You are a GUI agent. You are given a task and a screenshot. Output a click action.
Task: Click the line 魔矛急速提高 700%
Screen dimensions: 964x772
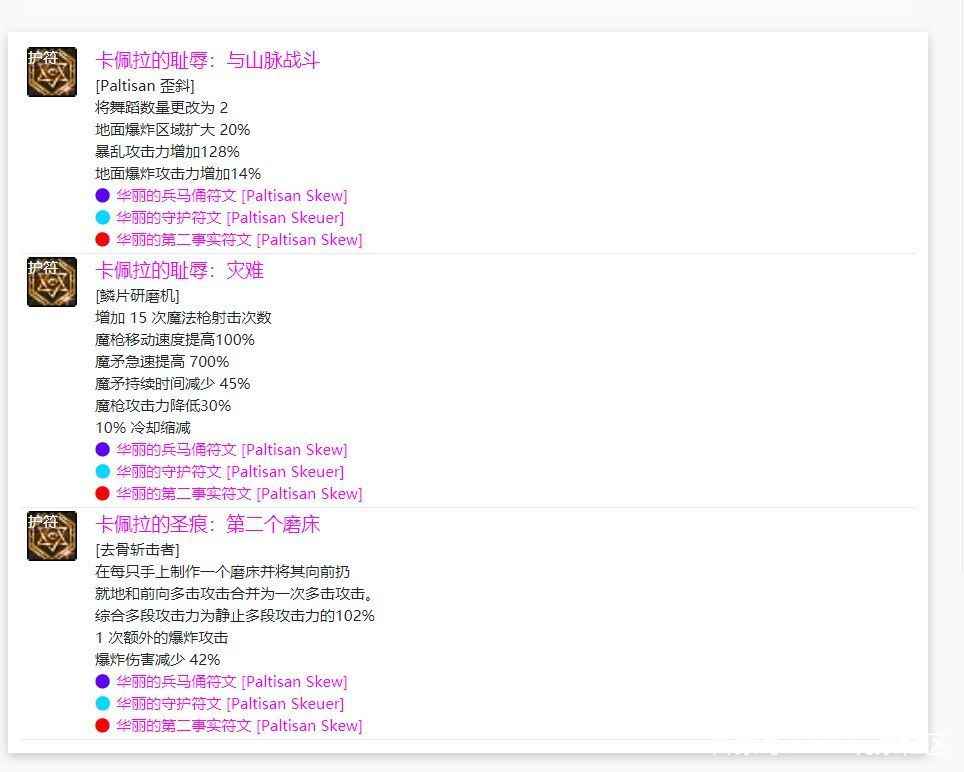162,362
